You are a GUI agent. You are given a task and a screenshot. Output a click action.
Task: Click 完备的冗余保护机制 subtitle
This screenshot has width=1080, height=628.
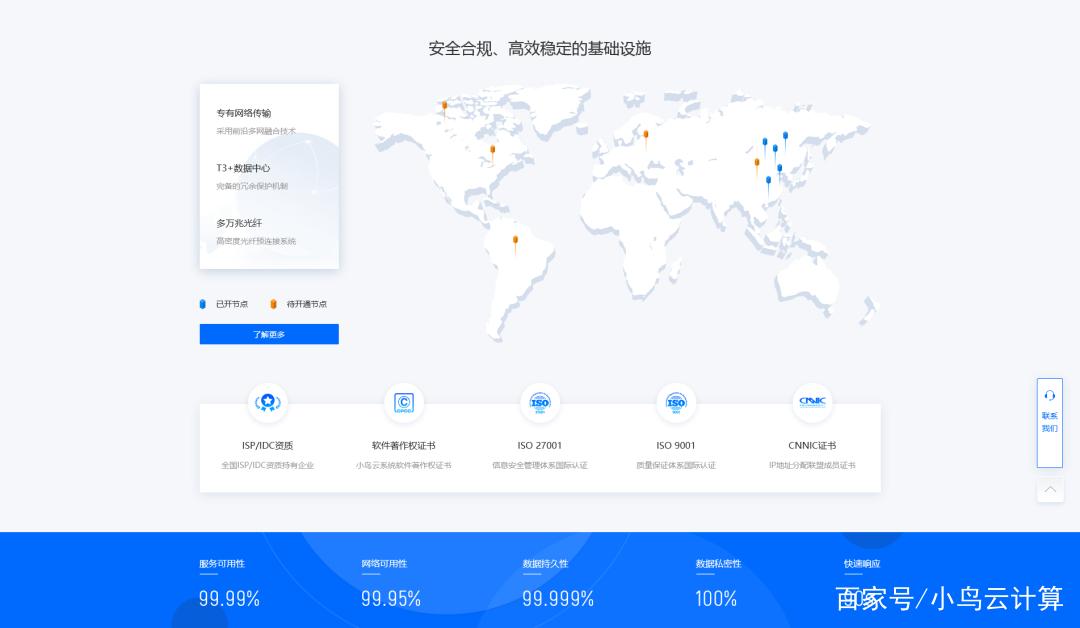252,186
